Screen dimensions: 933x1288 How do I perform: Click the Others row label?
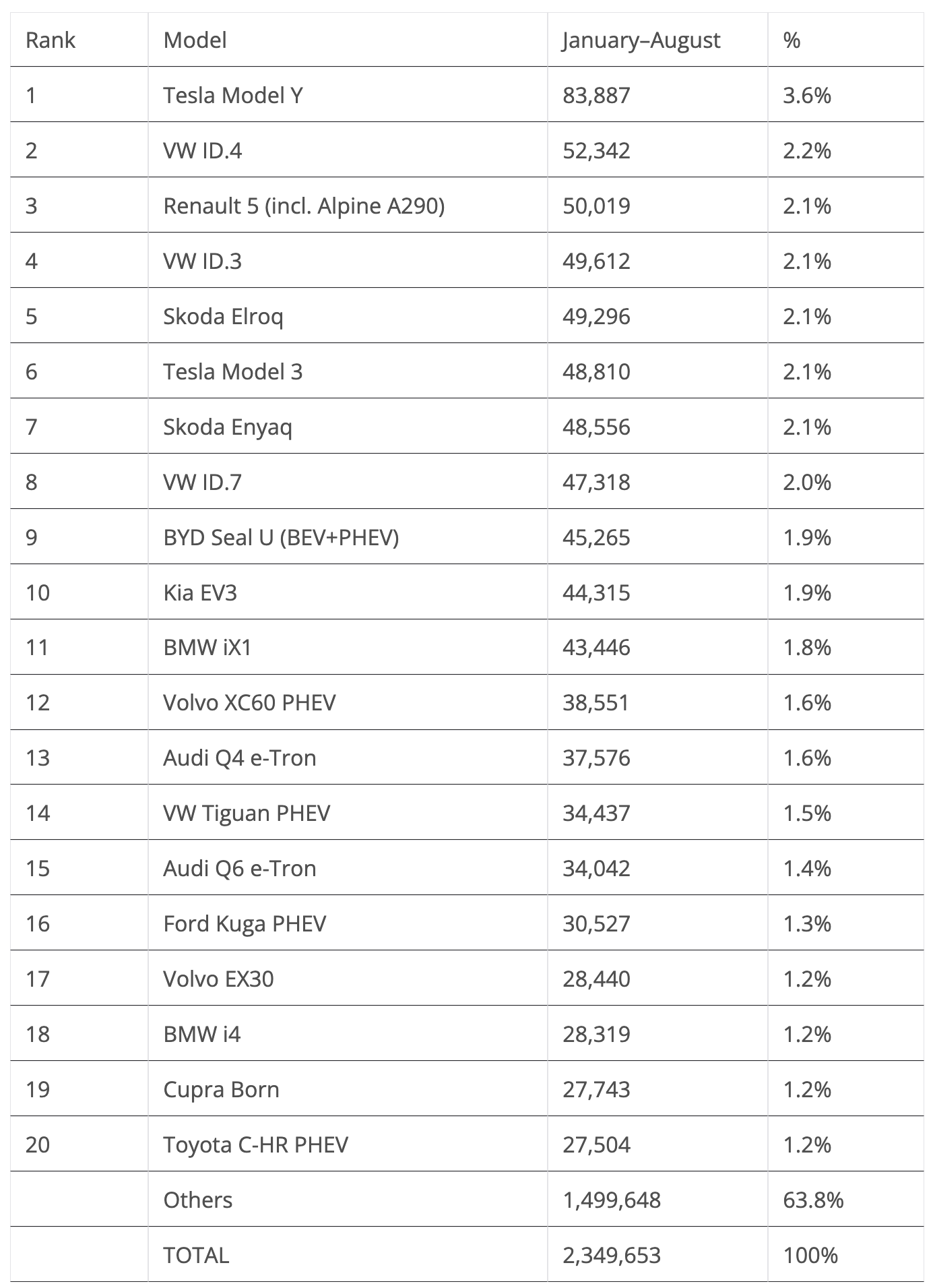coord(197,1200)
